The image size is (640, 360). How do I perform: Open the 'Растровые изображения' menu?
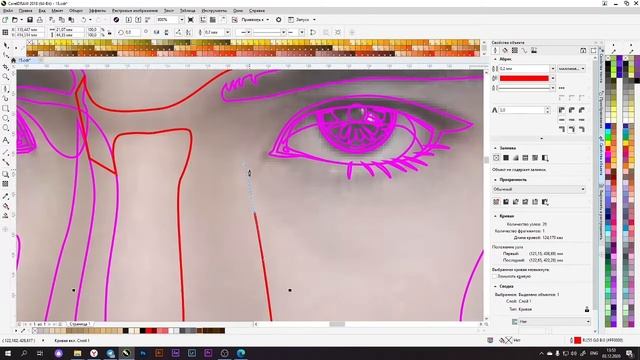(x=135, y=11)
